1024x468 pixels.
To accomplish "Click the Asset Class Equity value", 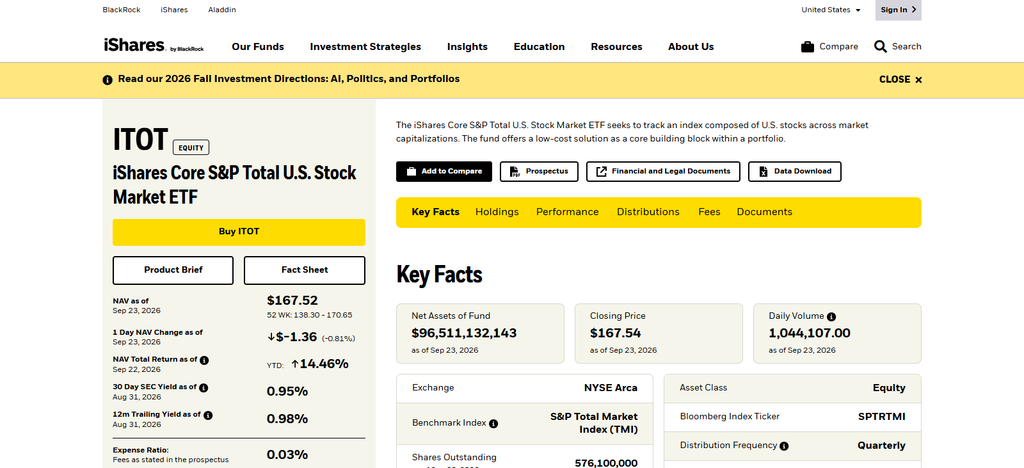I will [x=889, y=388].
